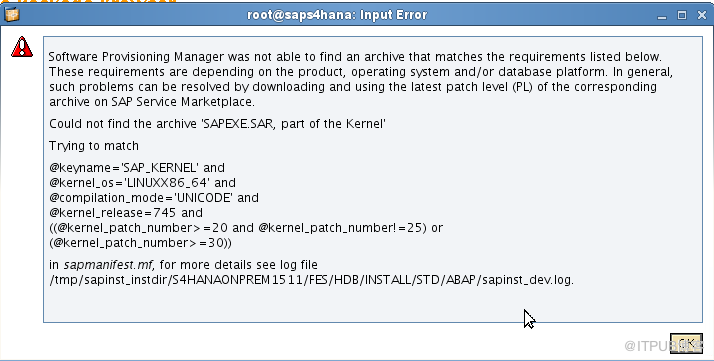Image resolution: width=714 pixels, height=361 pixels.
Task: Click the italic sapmanifest.mf file name
Action: click(x=109, y=265)
